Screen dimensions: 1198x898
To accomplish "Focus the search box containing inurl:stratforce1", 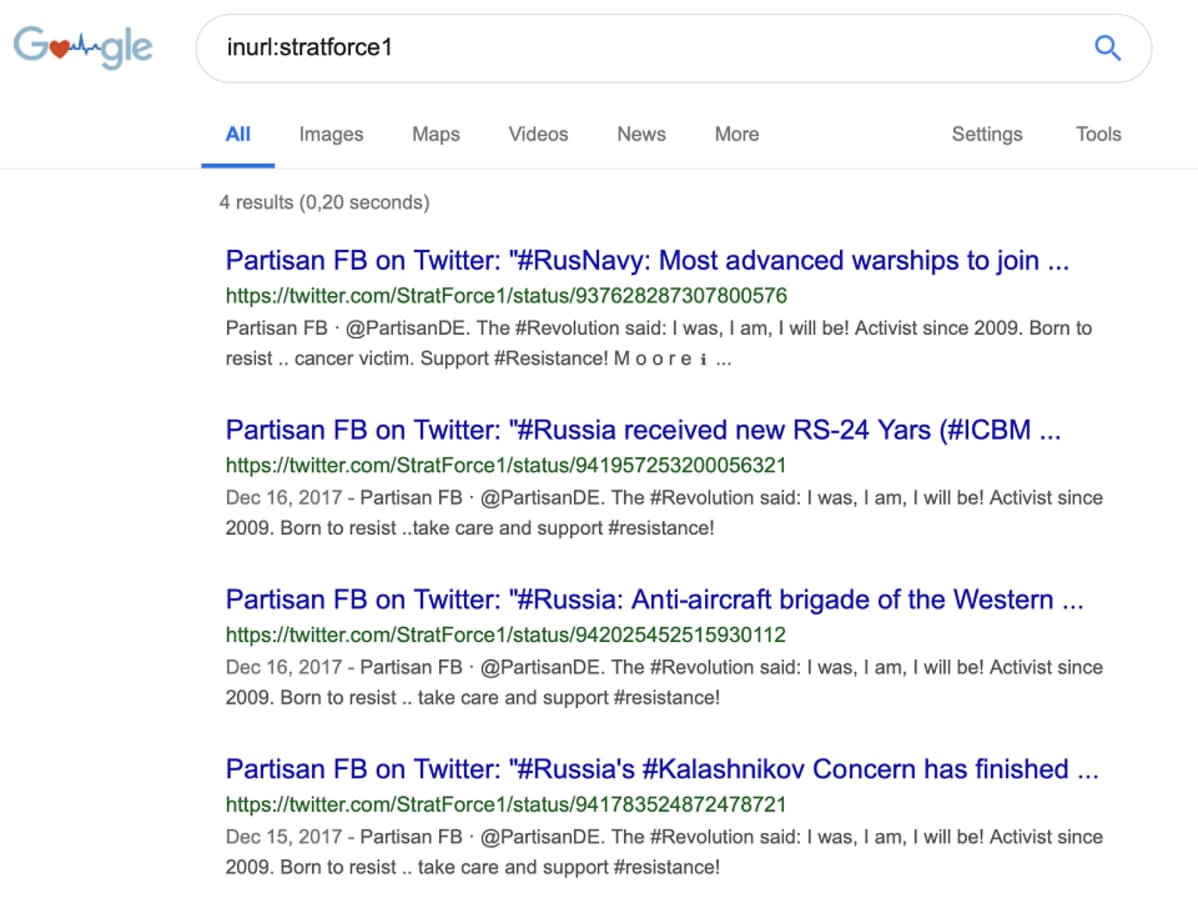I will [673, 48].
